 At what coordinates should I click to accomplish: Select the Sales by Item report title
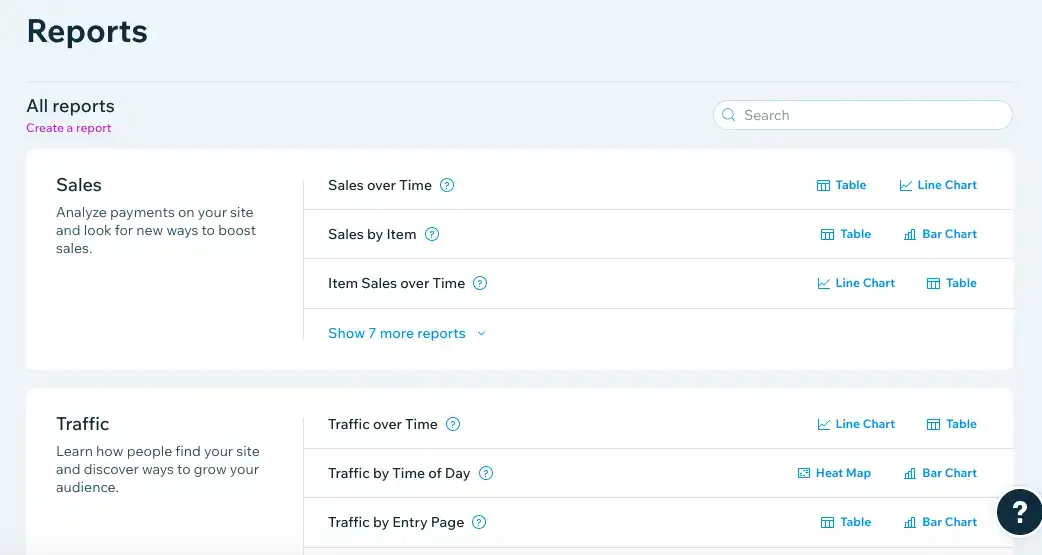point(372,234)
